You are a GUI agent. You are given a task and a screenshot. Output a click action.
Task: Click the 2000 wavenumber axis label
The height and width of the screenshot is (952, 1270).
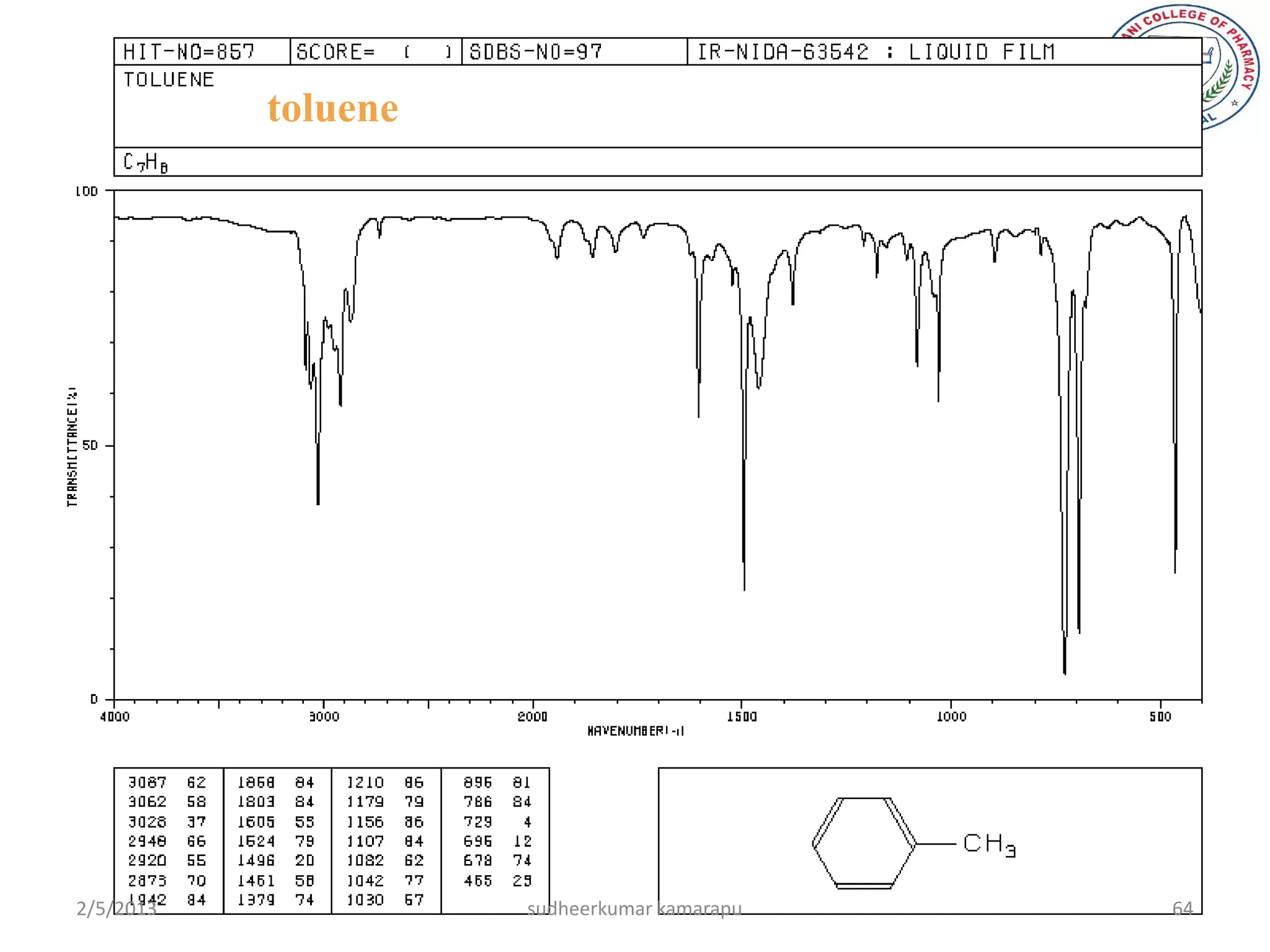pos(533,717)
